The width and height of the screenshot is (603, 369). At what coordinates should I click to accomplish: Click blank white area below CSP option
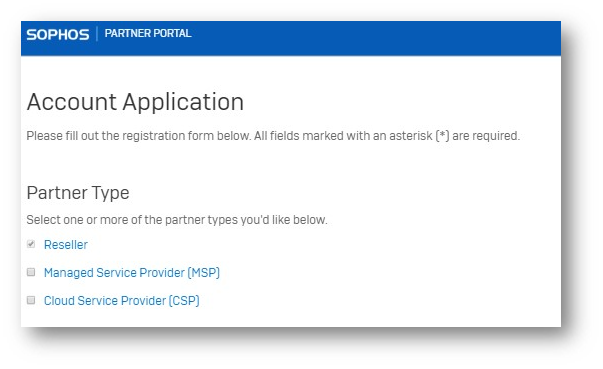click(x=292, y=317)
